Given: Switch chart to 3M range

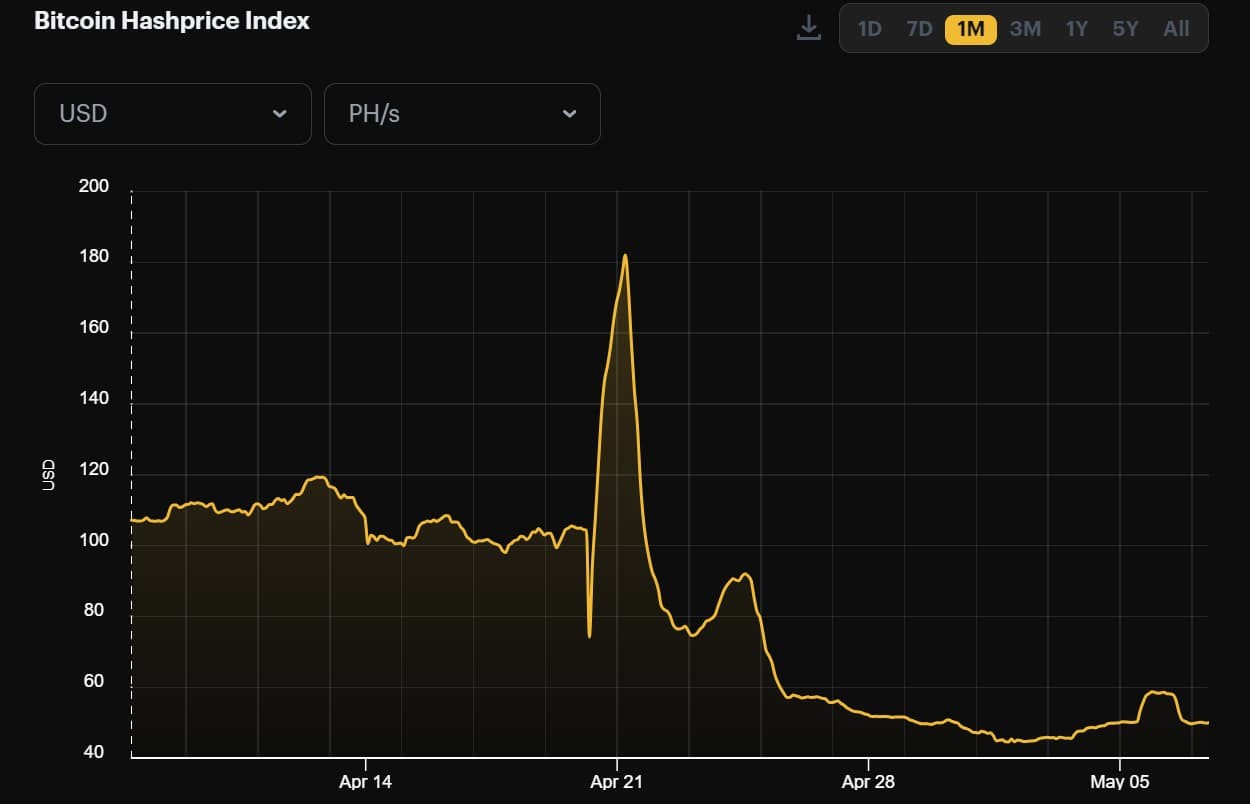Looking at the screenshot, I should click(1025, 29).
